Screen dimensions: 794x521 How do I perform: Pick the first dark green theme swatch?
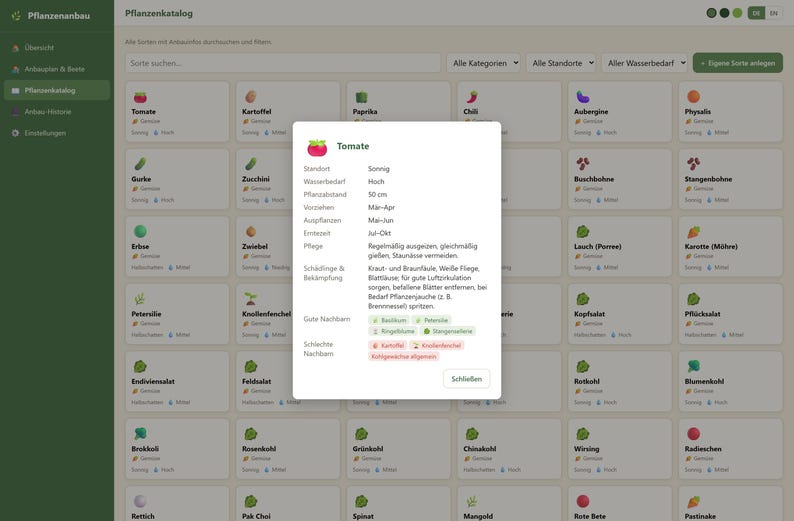tap(711, 13)
